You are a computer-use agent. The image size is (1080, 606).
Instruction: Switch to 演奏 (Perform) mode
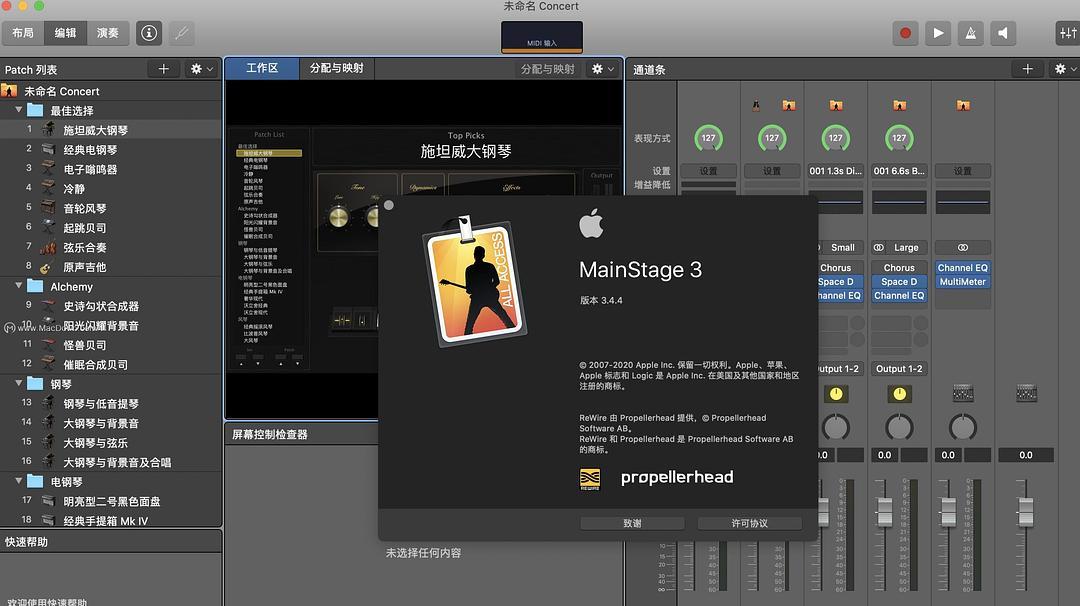tap(108, 33)
